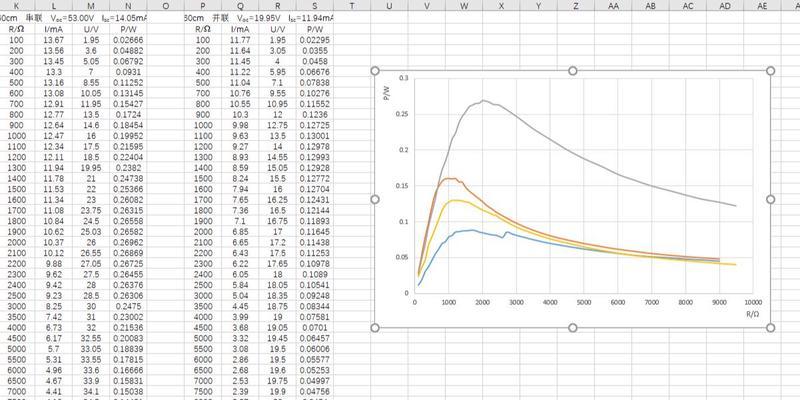Viewport: 800px width, 400px height.
Task: Click the U/V header in column R
Action: [277, 29]
